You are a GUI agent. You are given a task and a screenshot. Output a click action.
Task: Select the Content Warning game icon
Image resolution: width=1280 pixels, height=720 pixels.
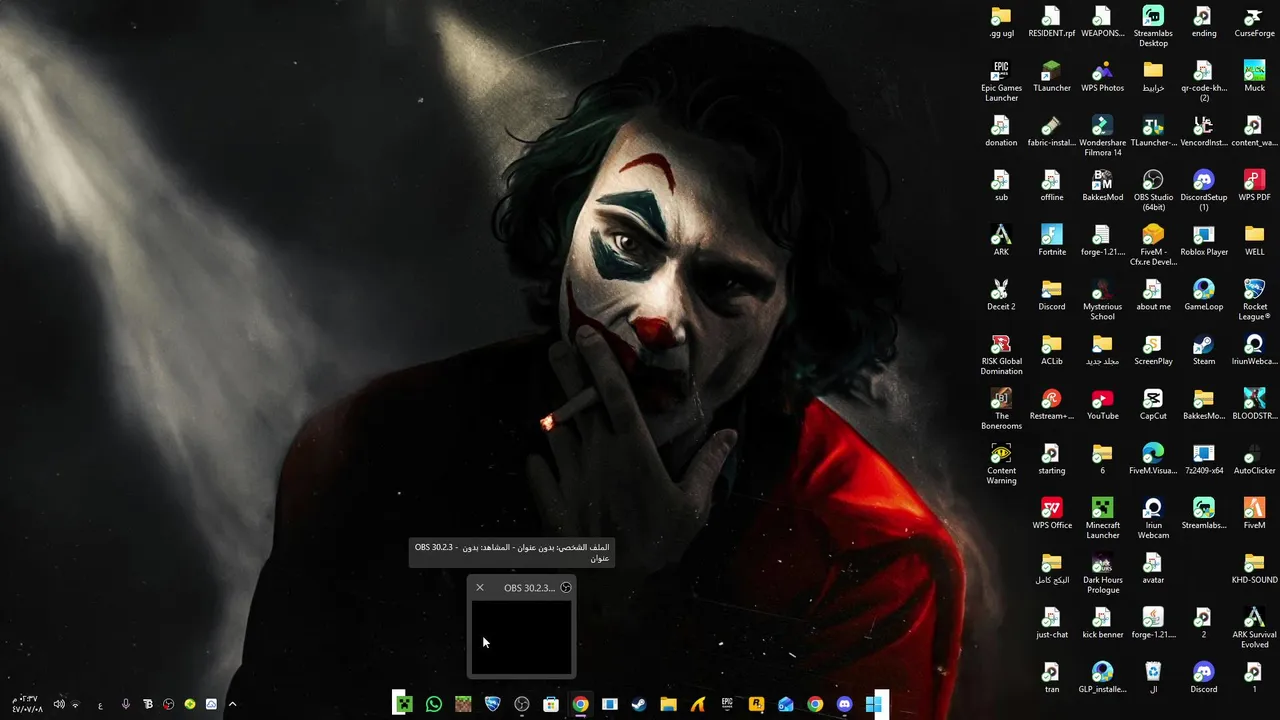pyautogui.click(x=1001, y=464)
